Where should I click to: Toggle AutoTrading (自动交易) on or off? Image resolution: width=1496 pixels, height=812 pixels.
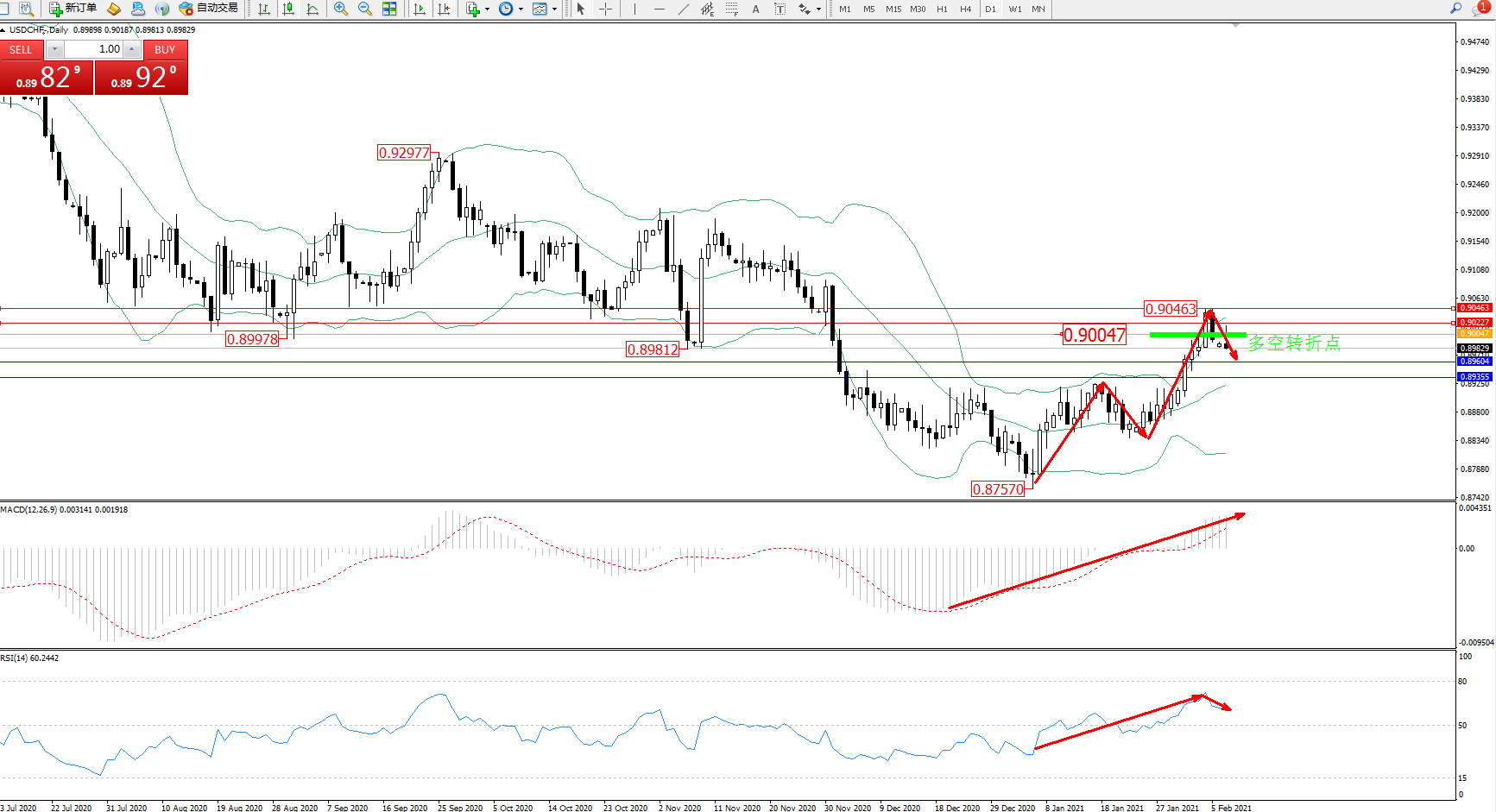(208, 9)
